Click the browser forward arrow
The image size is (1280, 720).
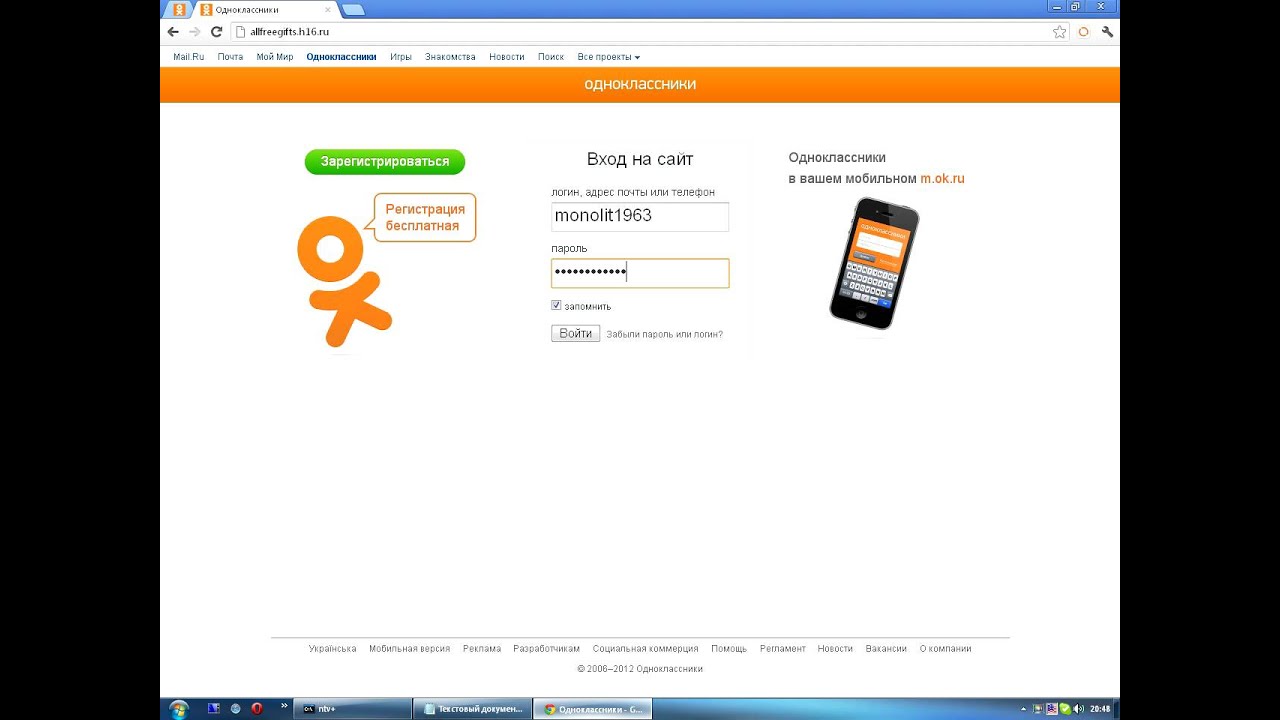[195, 32]
